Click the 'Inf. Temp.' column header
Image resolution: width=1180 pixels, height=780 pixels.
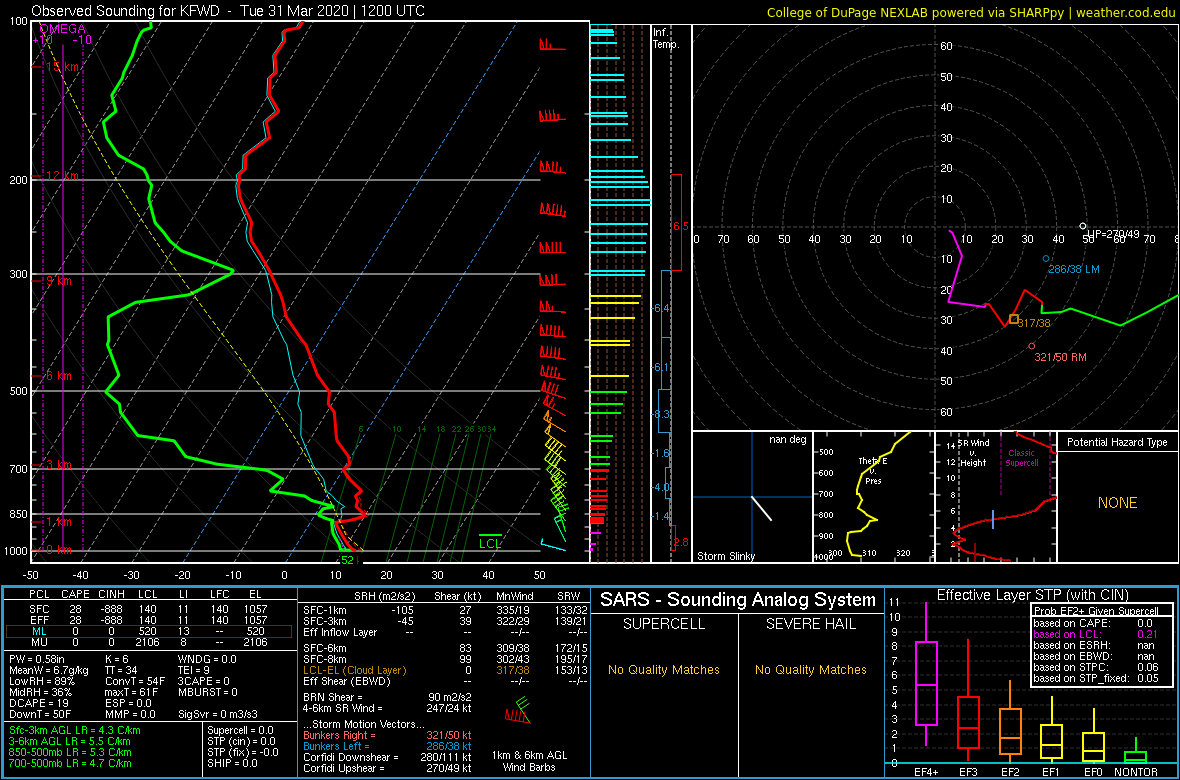click(666, 38)
